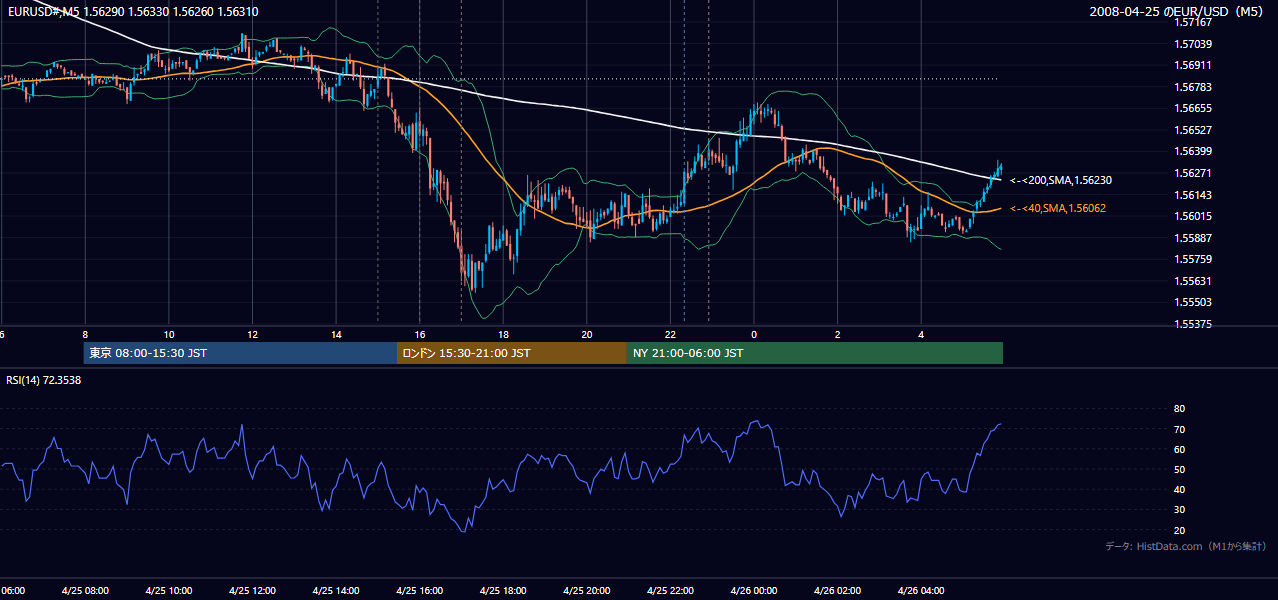The height and width of the screenshot is (600, 1278).
Task: Click price axis label 1.56911
Action: pos(1193,66)
